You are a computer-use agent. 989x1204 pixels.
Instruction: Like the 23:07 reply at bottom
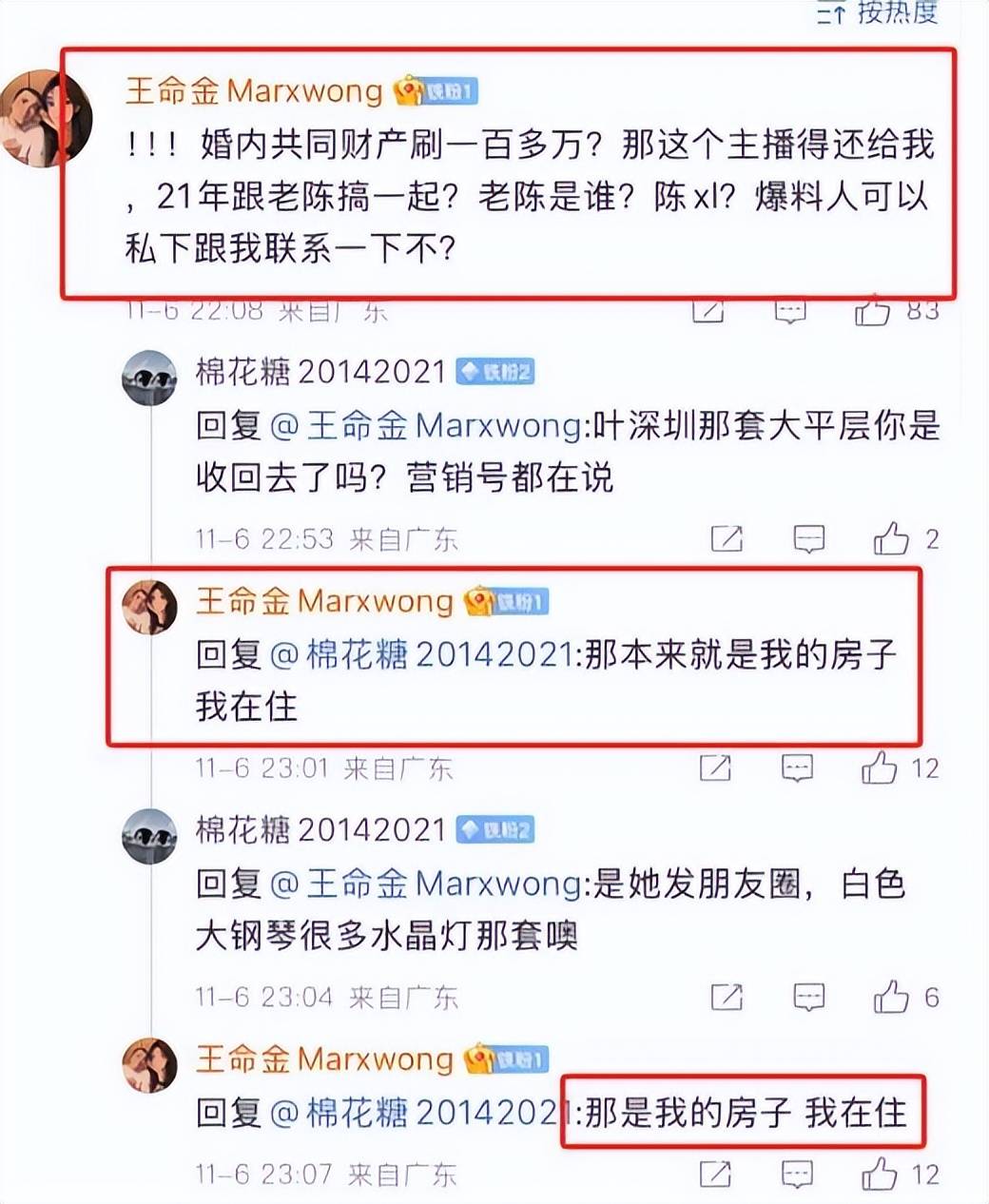click(x=880, y=1175)
